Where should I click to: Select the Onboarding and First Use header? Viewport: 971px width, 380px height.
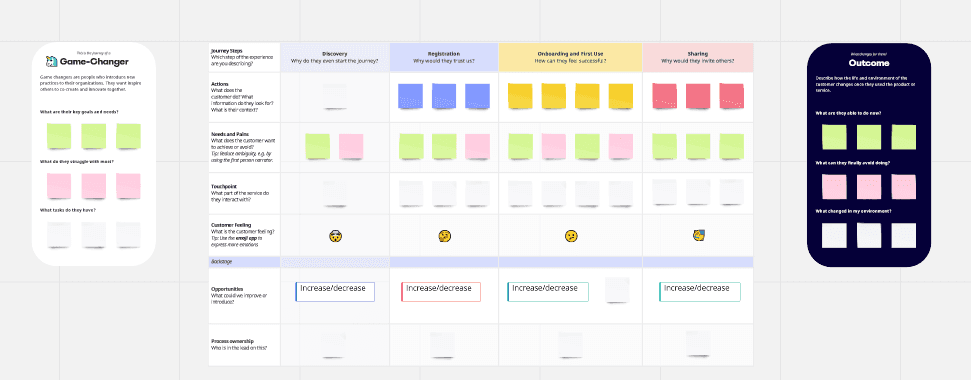(x=570, y=57)
